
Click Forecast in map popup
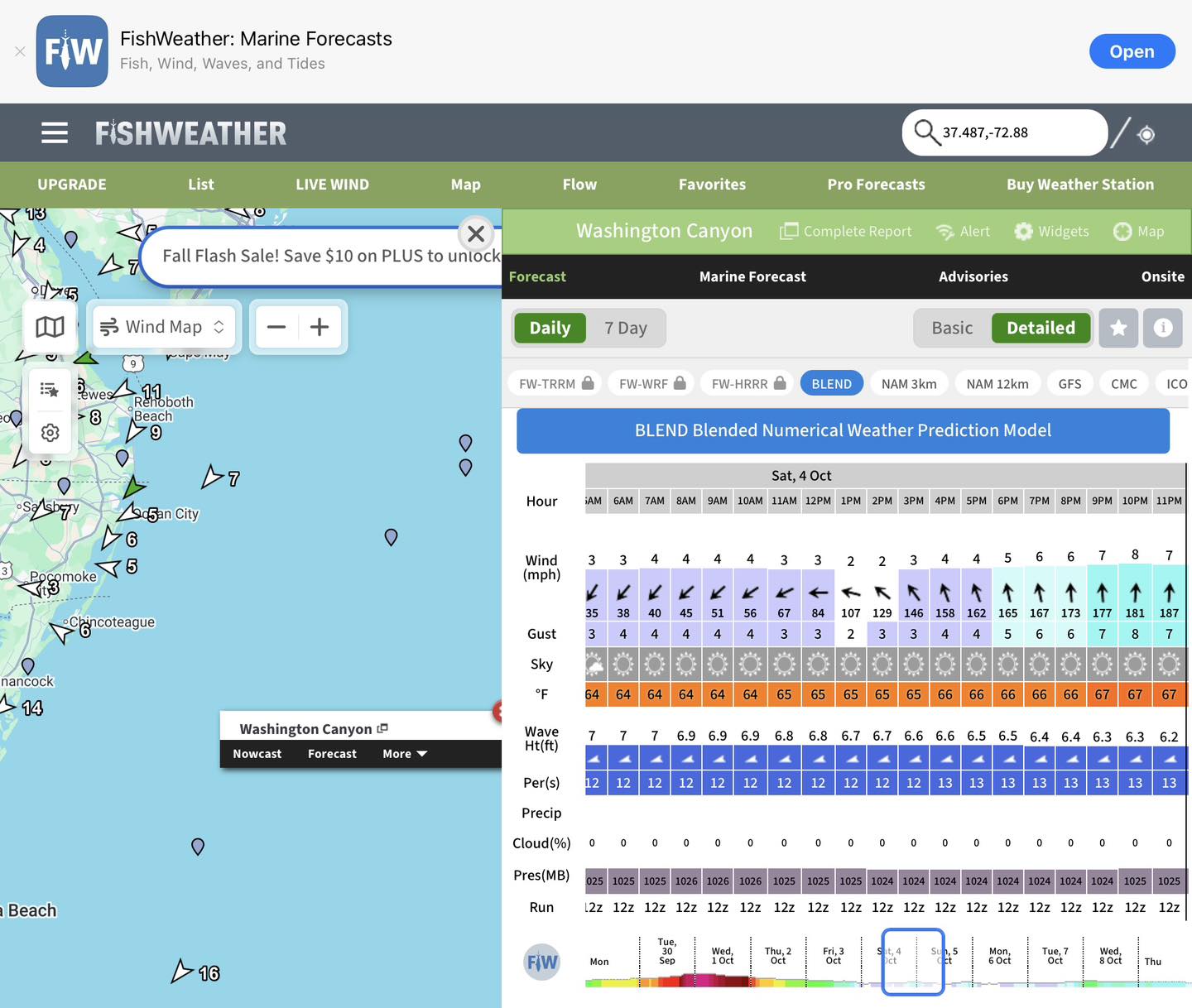332,754
